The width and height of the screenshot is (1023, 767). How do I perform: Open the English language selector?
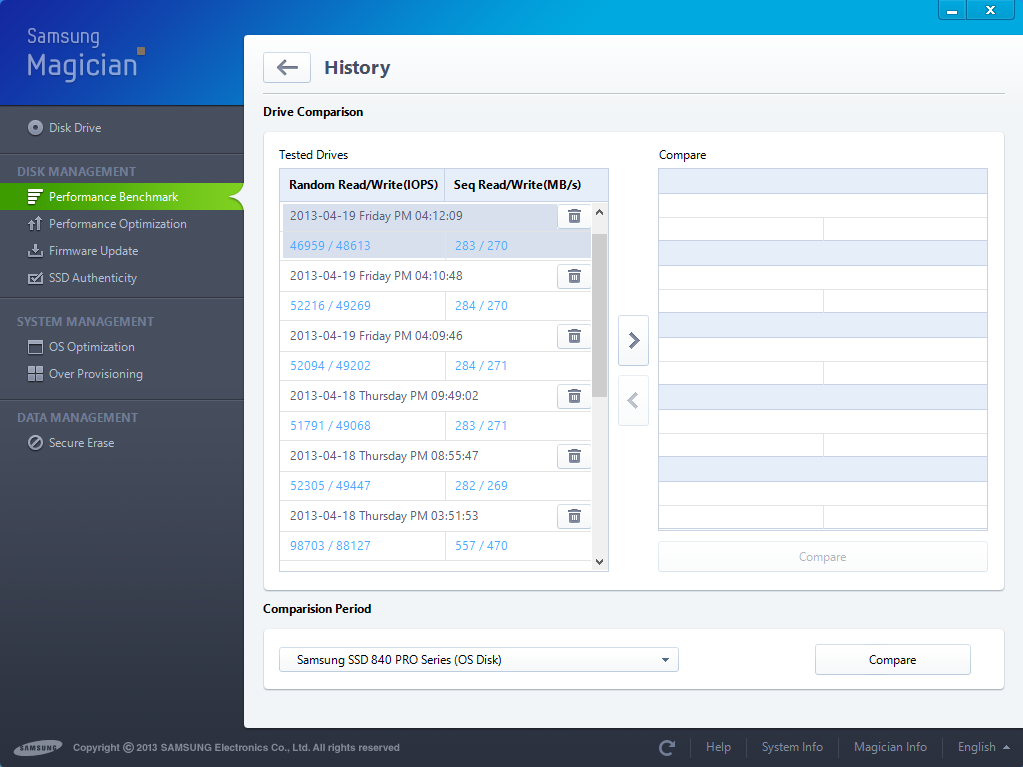pos(983,747)
